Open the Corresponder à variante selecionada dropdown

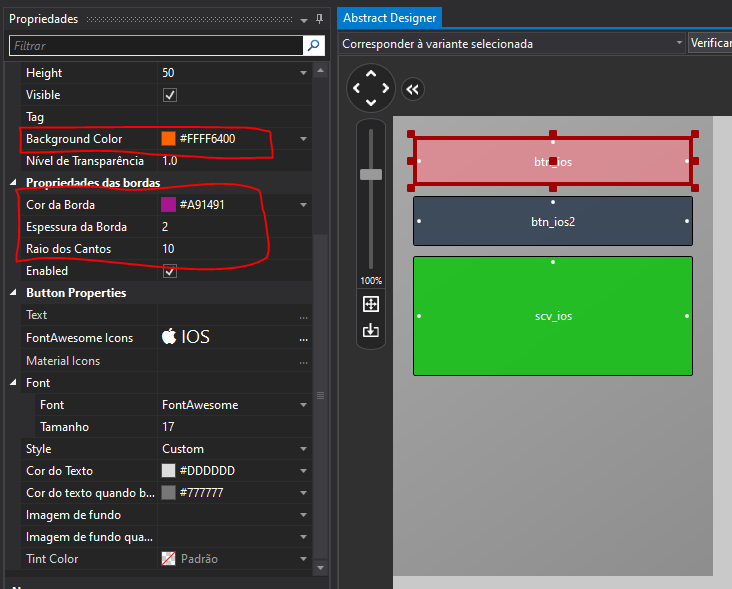[512, 43]
